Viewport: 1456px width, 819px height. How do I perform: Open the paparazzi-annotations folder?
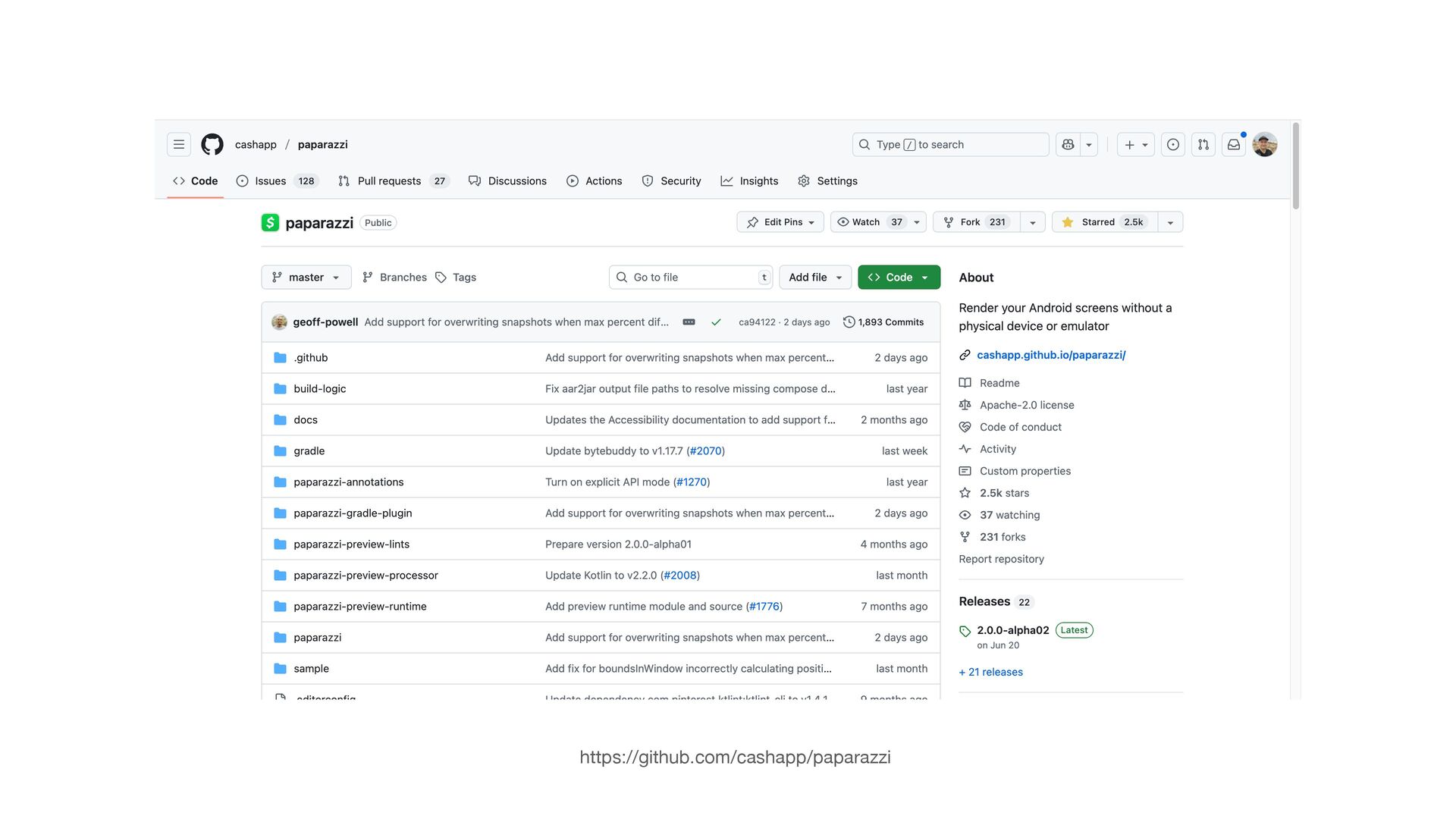[x=349, y=482]
